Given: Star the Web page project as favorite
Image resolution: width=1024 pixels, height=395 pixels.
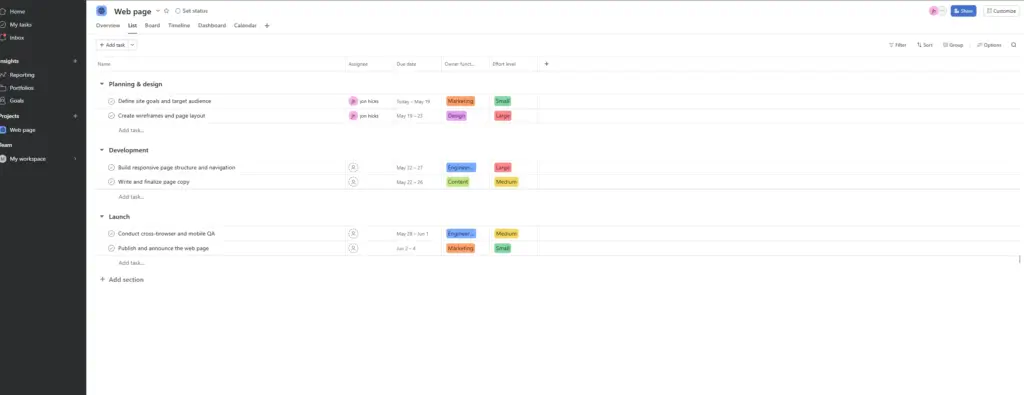Looking at the screenshot, I should tap(167, 11).
